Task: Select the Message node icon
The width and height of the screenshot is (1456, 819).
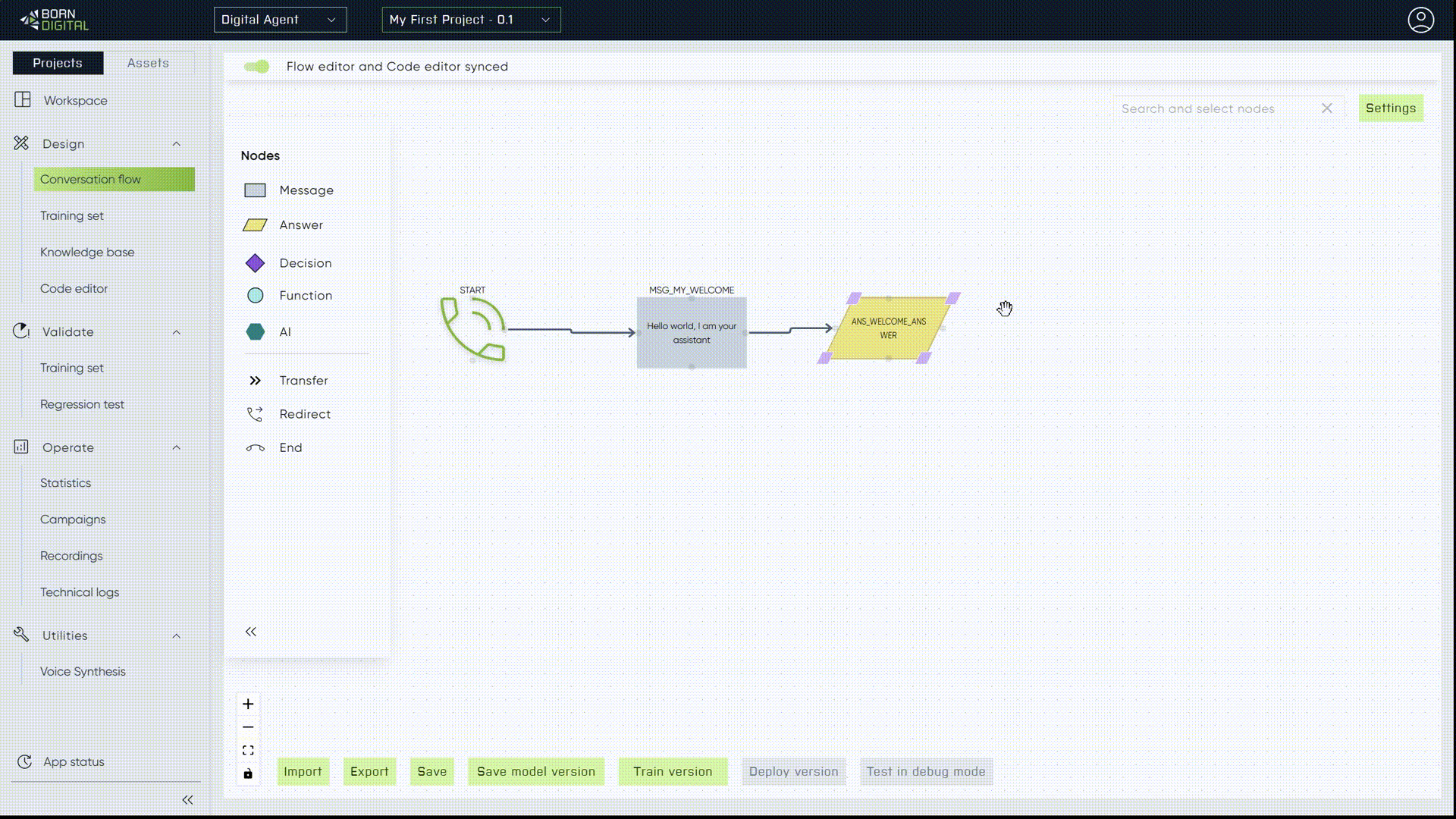Action: click(256, 190)
